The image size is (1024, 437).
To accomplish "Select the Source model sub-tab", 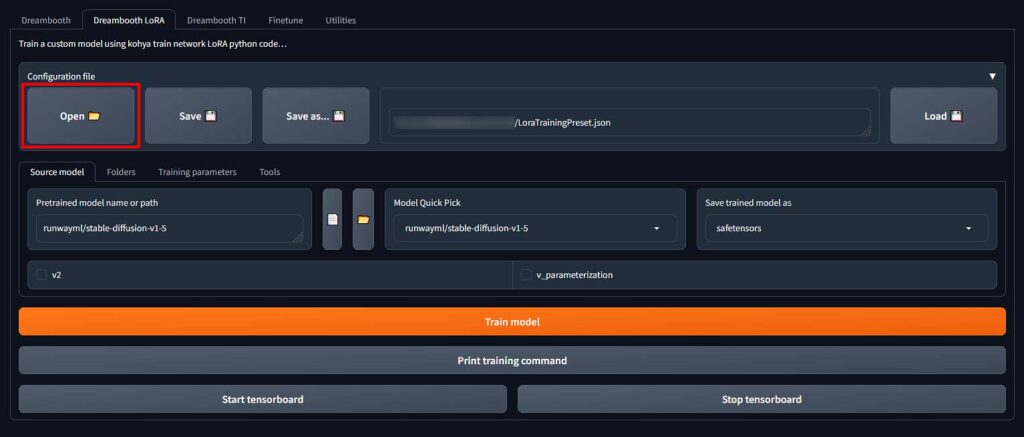I will [57, 172].
